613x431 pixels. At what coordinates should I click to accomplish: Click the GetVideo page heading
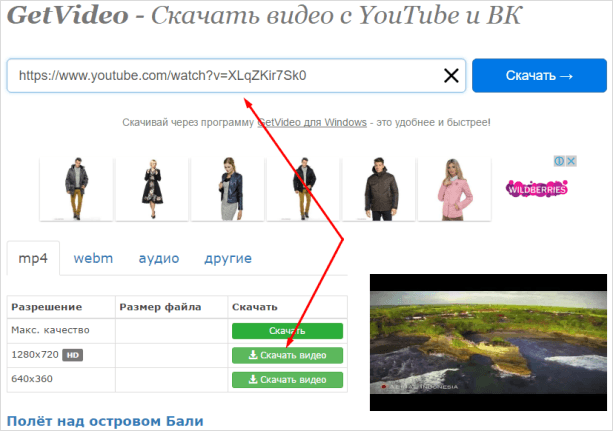click(x=264, y=15)
